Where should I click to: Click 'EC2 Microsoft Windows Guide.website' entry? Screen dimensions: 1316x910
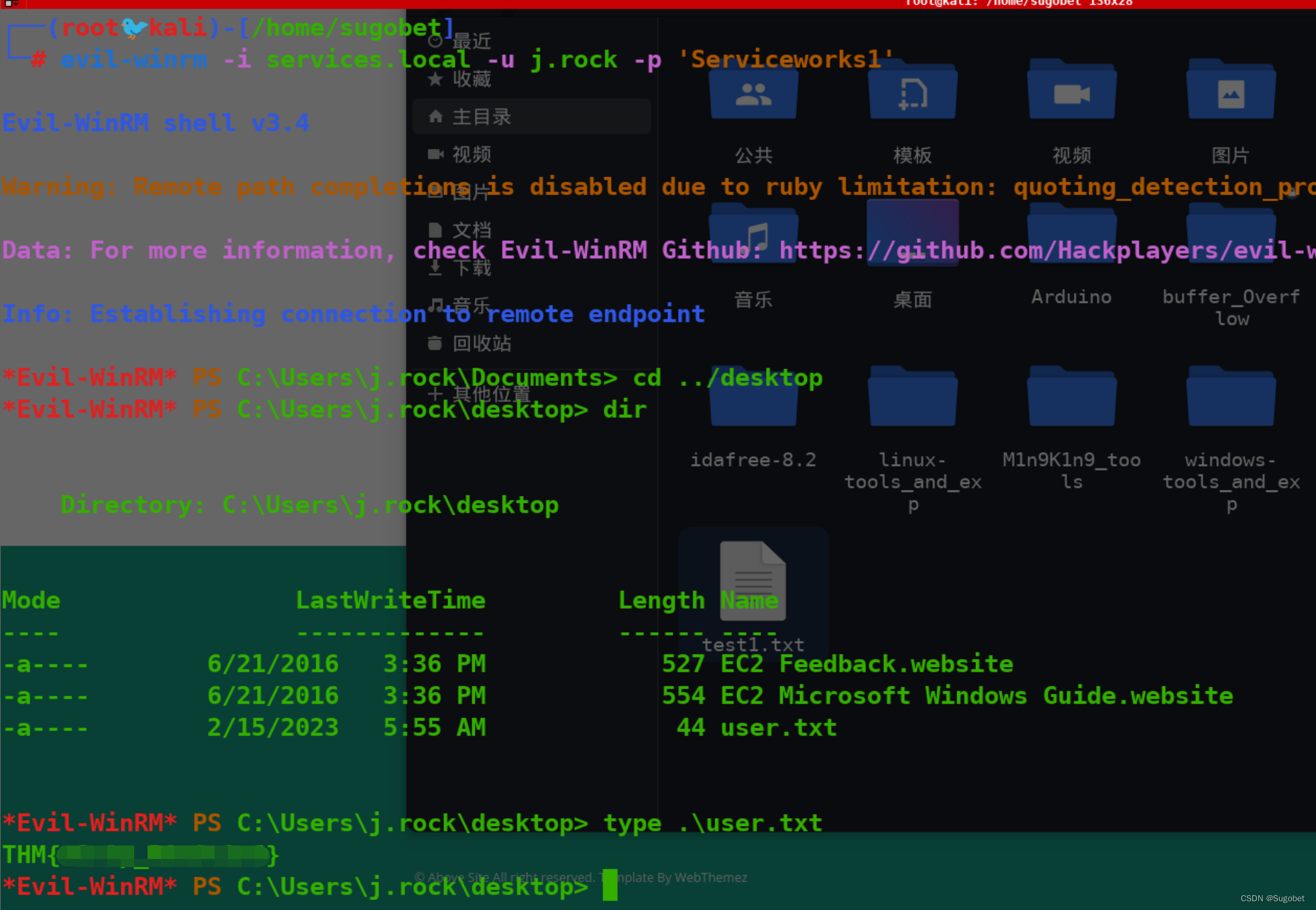pos(977,695)
